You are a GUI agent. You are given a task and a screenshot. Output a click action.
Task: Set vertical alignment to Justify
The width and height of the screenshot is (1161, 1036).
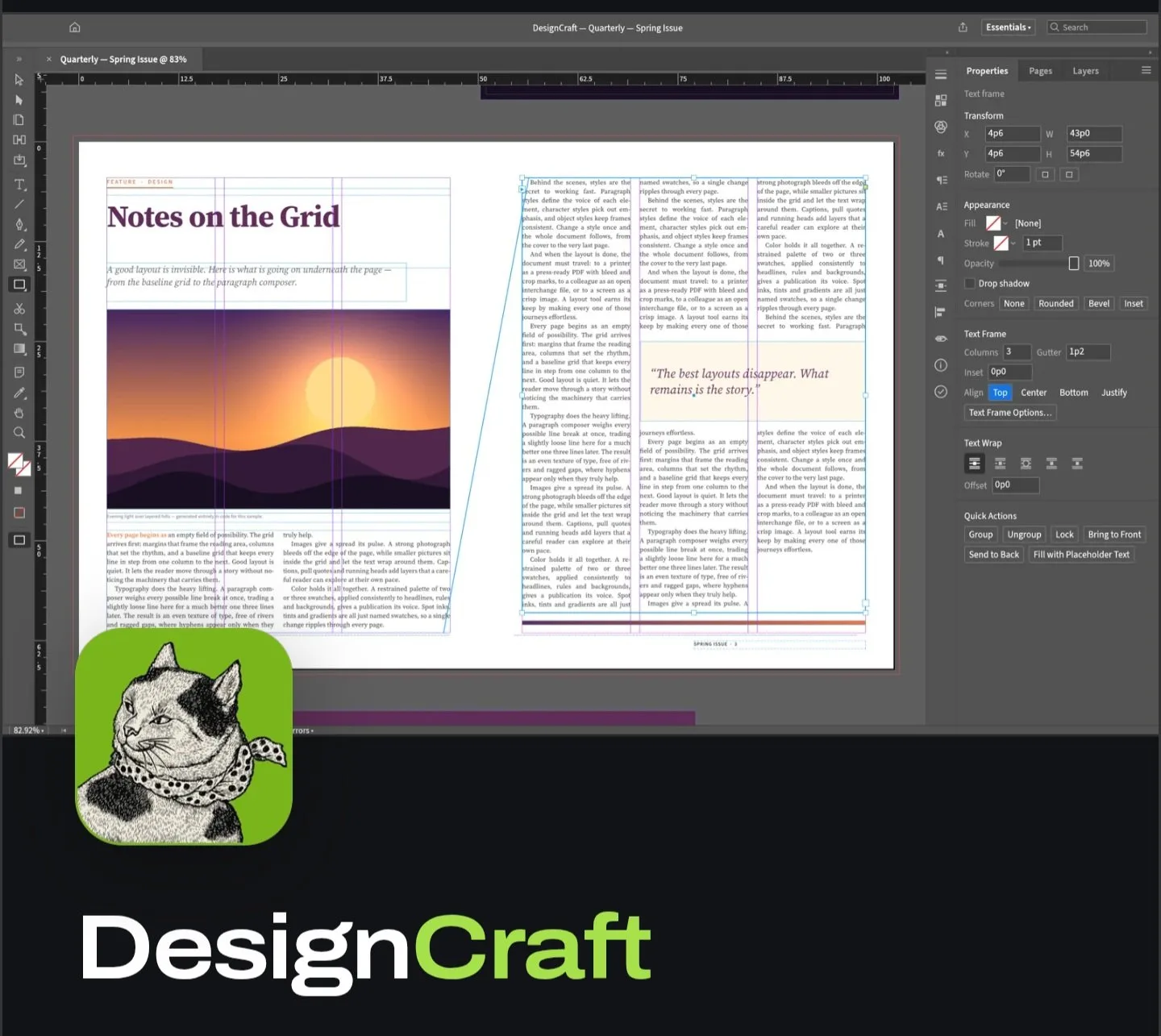coord(1114,393)
